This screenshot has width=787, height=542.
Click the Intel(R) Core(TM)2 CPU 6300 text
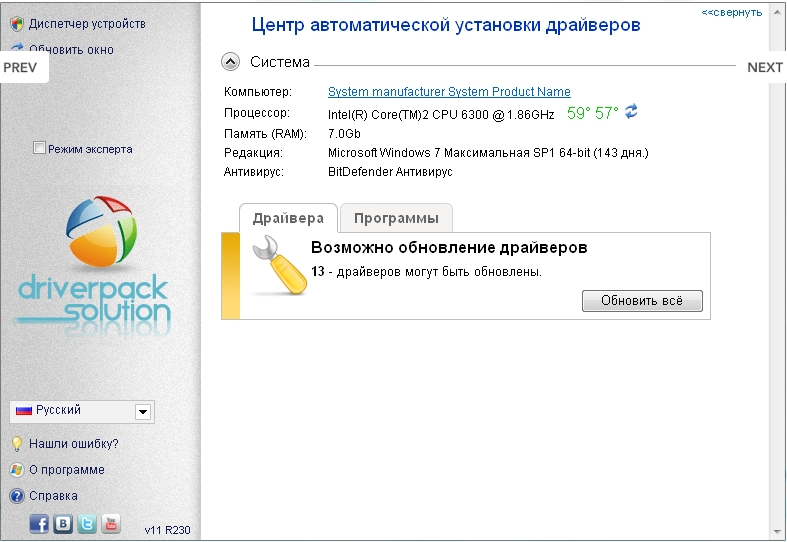441,114
